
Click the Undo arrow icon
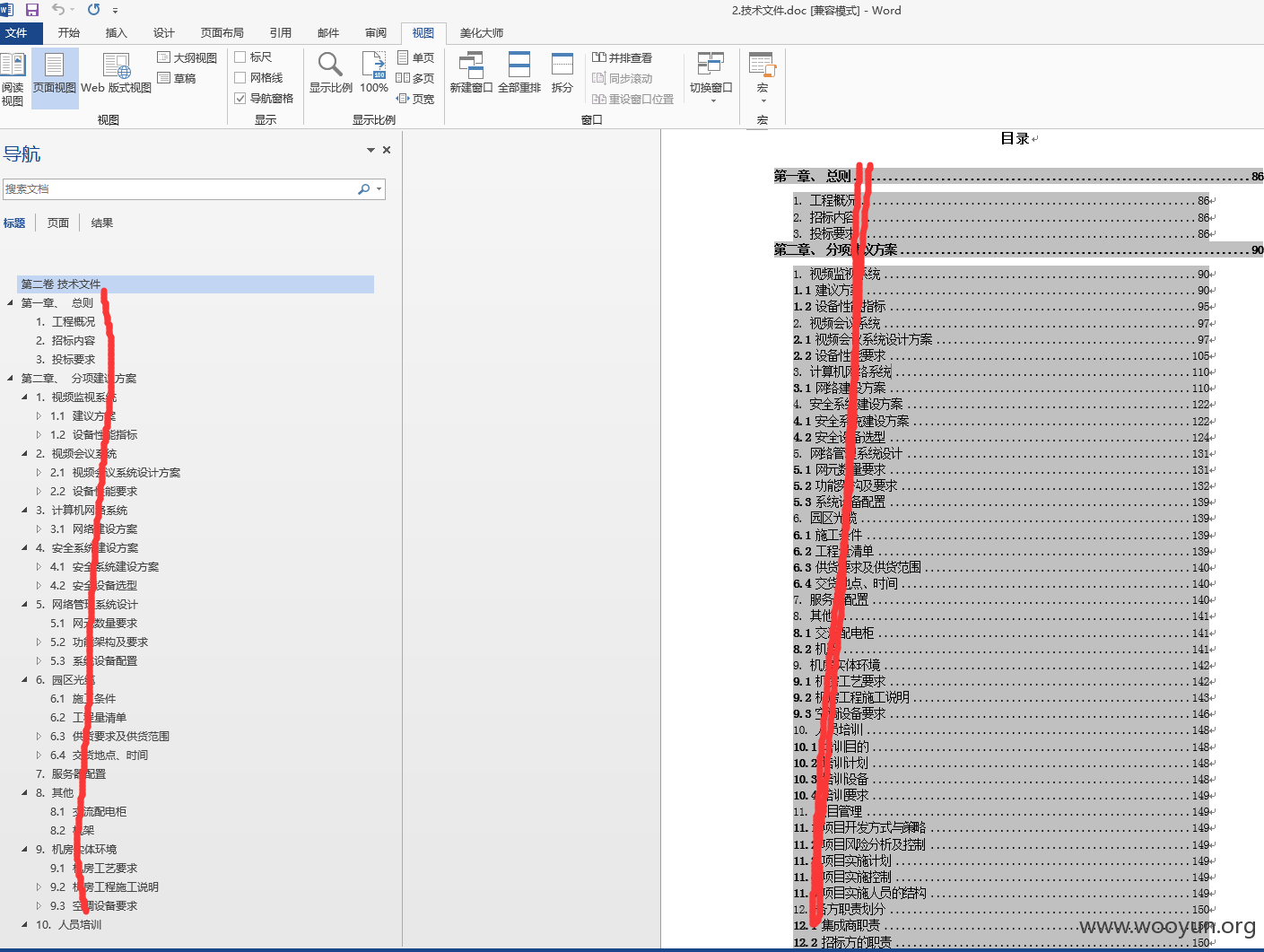[x=58, y=10]
